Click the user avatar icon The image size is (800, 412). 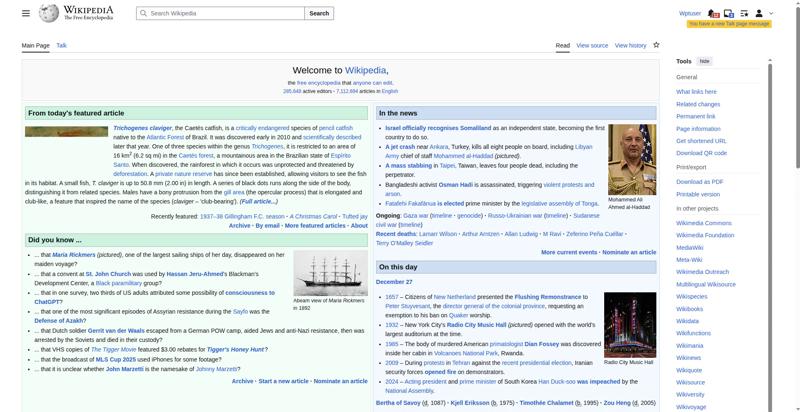click(x=760, y=13)
